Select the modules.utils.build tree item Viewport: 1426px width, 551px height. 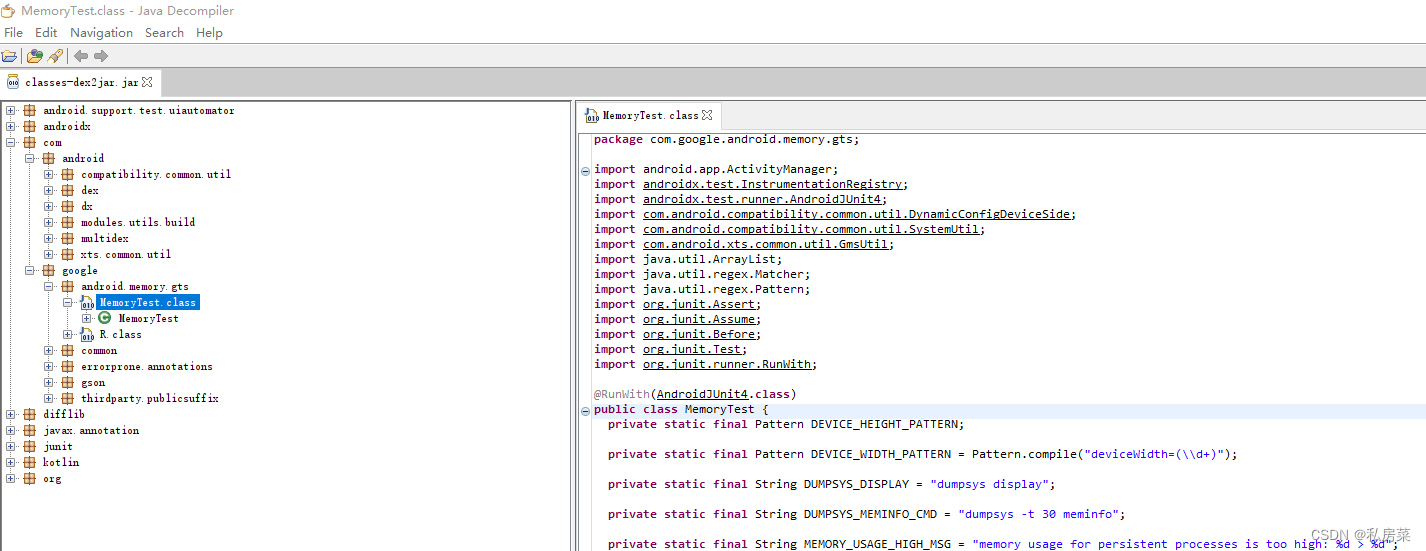[138, 222]
